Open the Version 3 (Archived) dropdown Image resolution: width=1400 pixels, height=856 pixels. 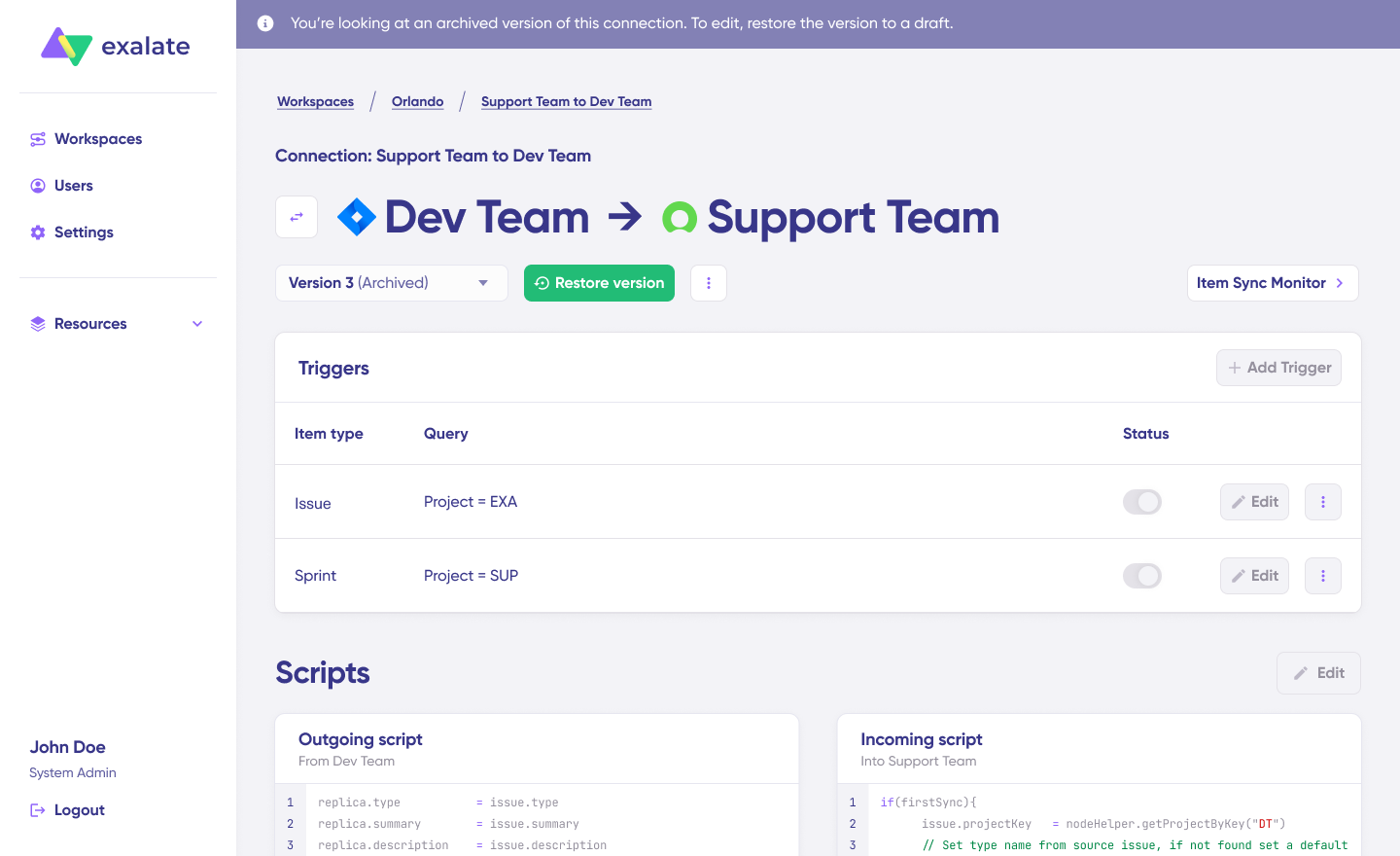tap(391, 283)
